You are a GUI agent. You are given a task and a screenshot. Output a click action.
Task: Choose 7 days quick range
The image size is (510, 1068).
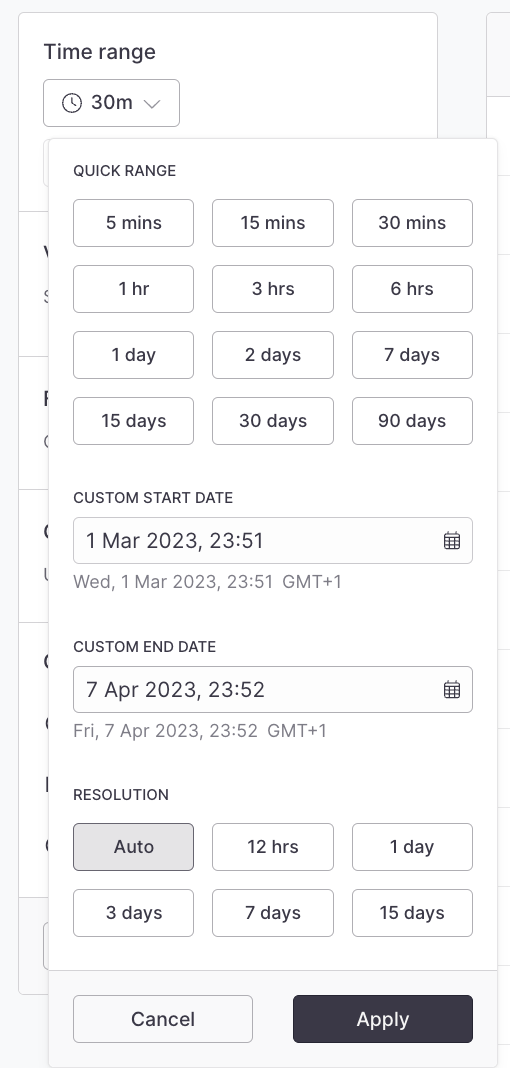pyautogui.click(x=412, y=355)
